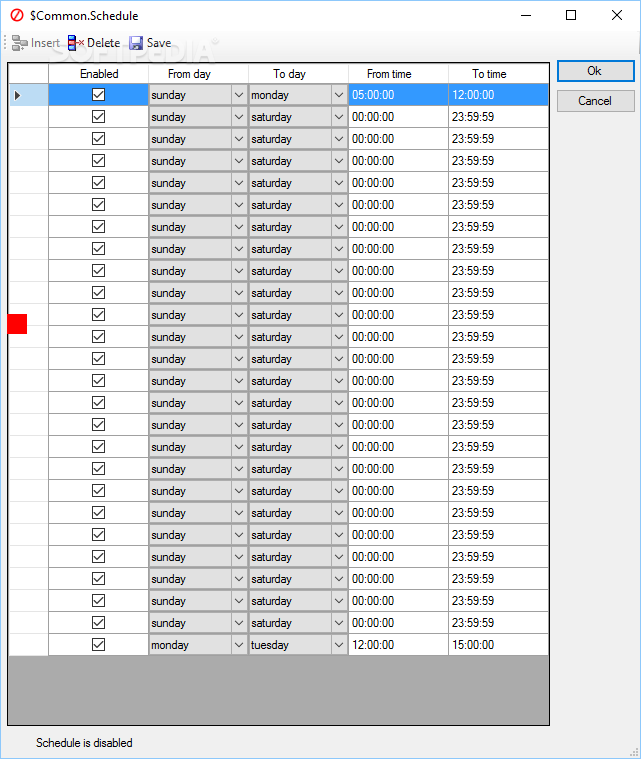Select the 05:00:00 From time cell
The height and width of the screenshot is (759, 641).
tap(398, 95)
